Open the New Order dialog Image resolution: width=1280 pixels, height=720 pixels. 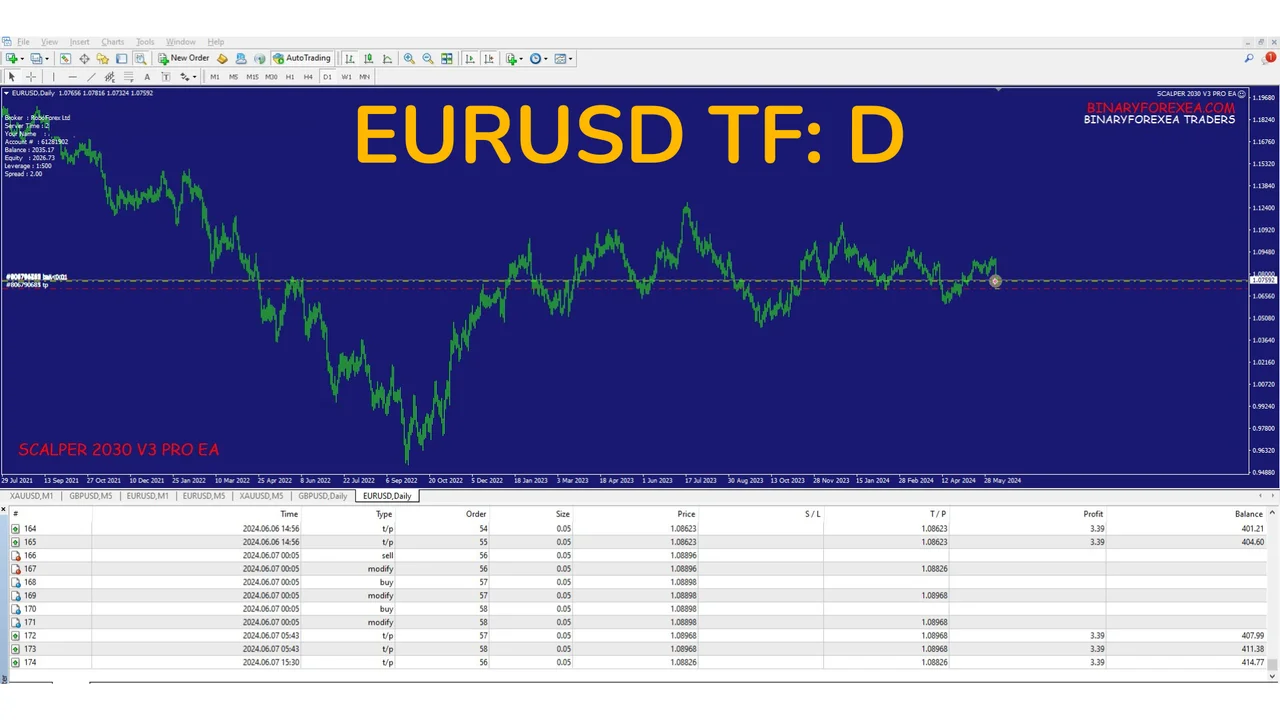[183, 58]
